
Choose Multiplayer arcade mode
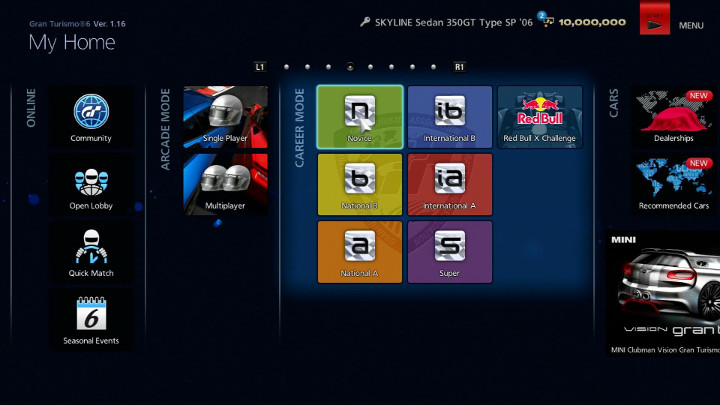[x=225, y=183]
